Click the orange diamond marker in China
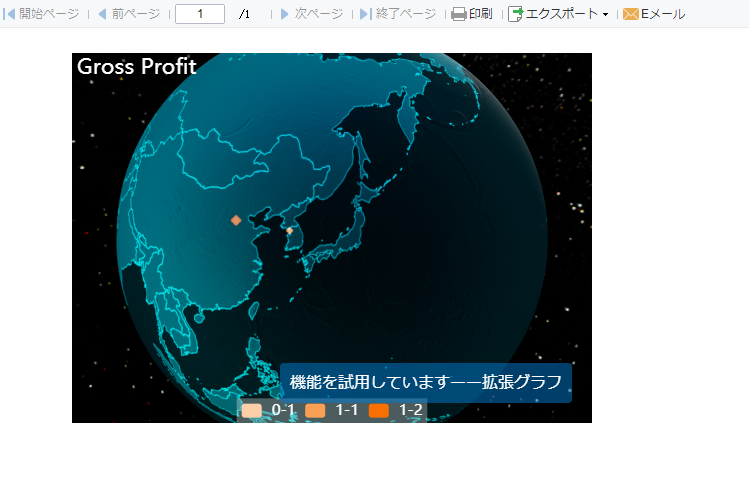 [236, 220]
